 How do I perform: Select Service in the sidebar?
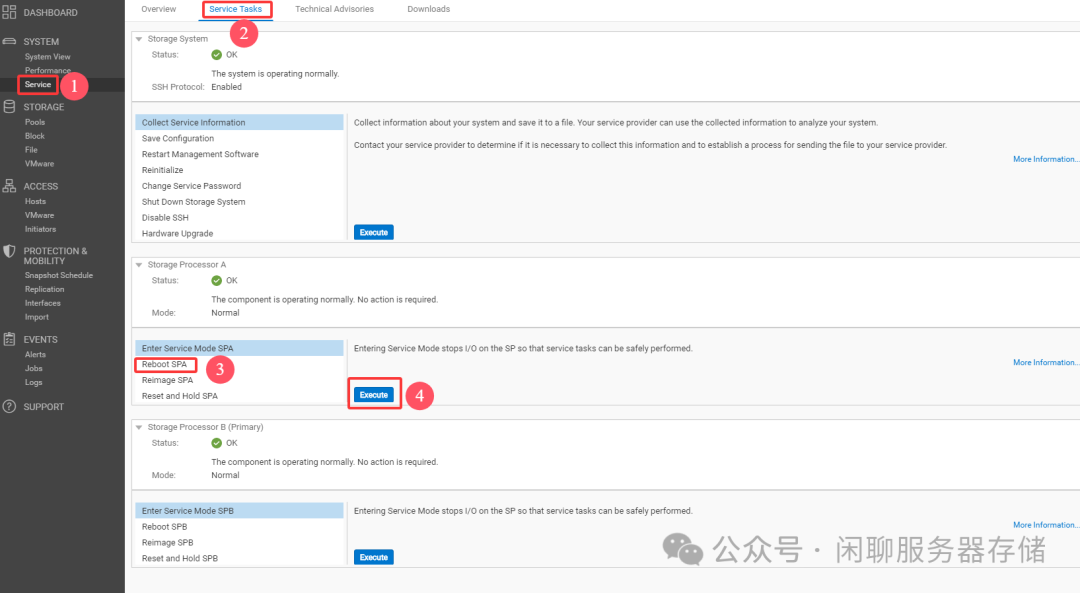[38, 84]
